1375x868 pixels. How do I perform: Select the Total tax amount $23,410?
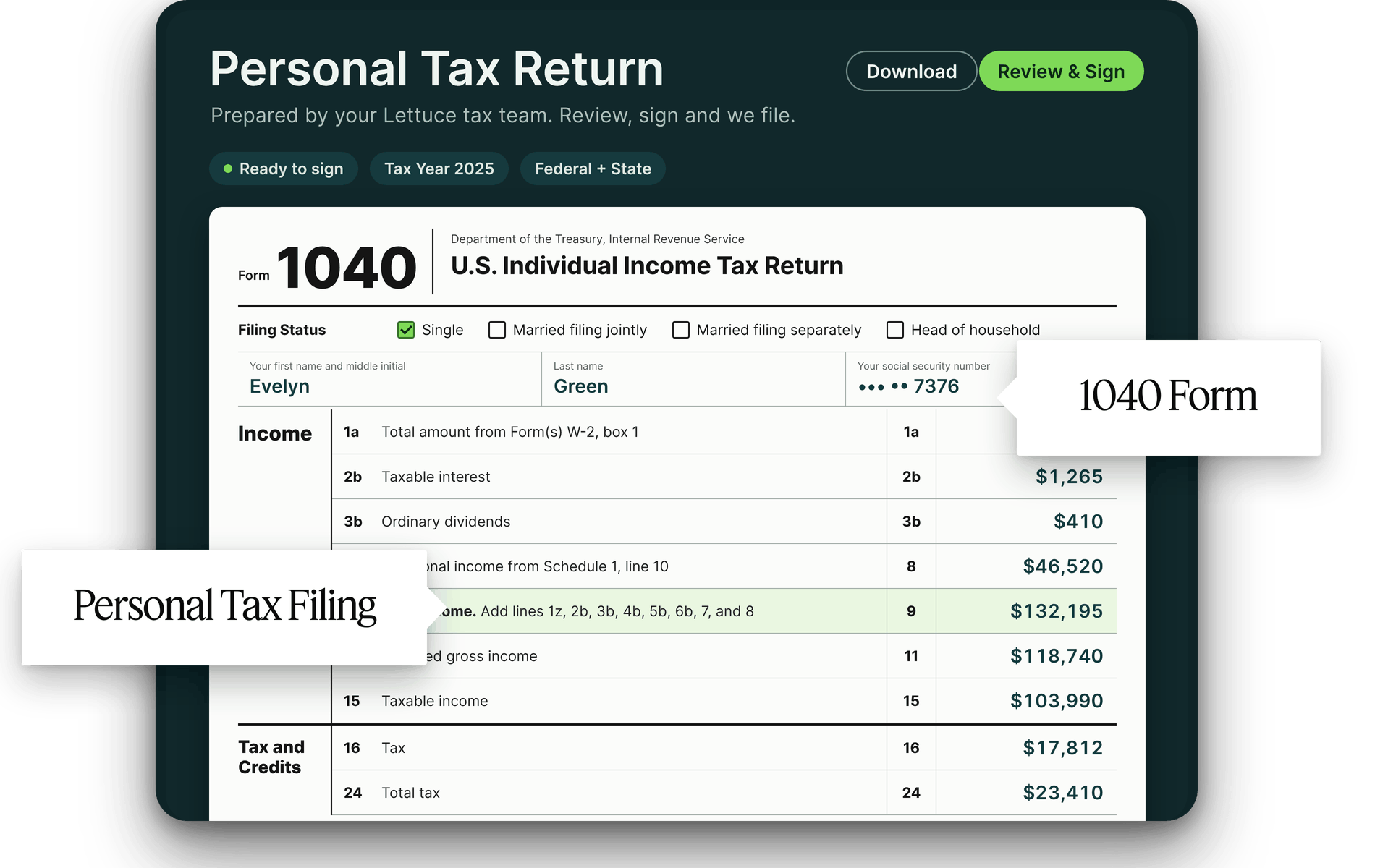pyautogui.click(x=1063, y=793)
